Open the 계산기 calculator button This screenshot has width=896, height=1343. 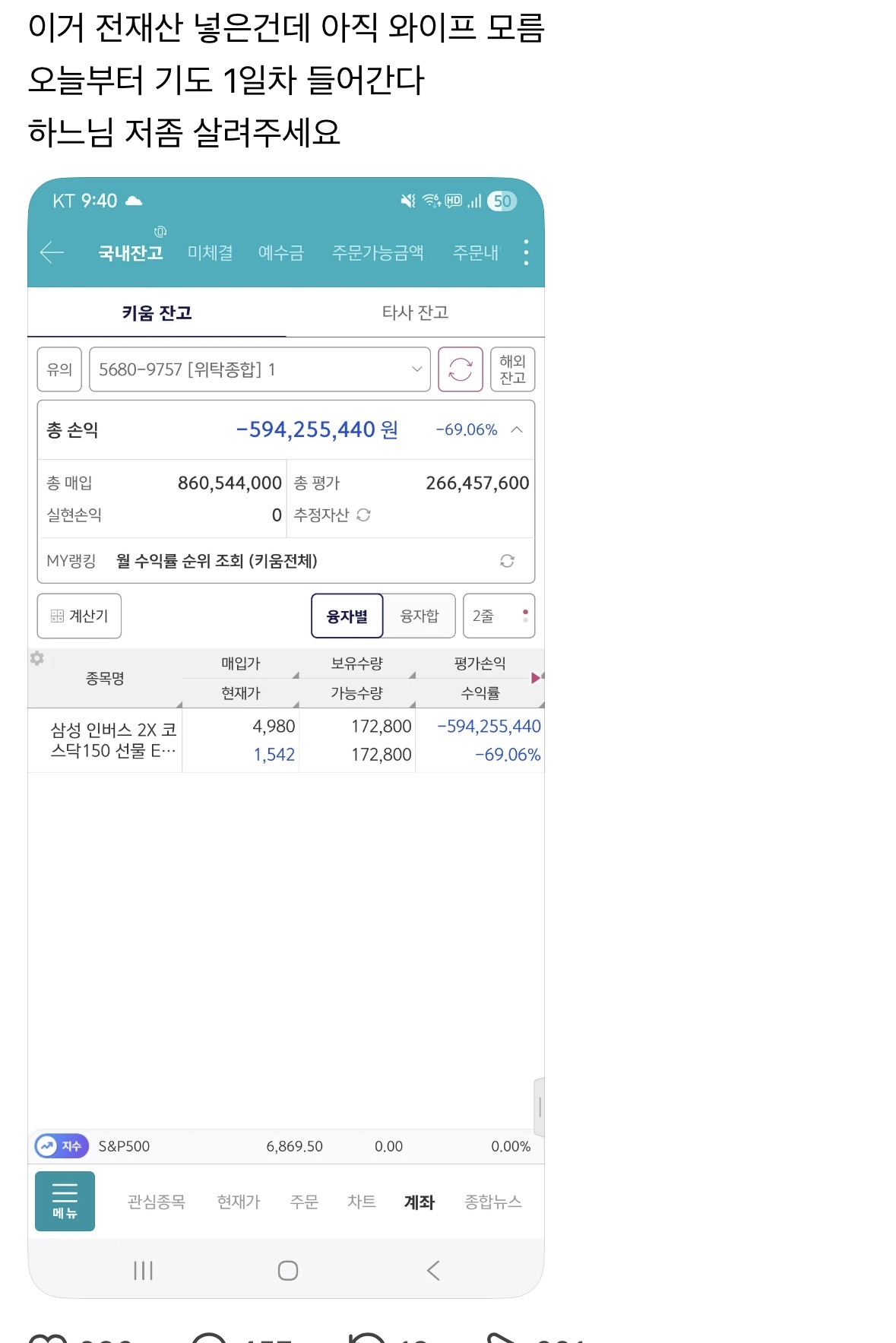click(79, 616)
